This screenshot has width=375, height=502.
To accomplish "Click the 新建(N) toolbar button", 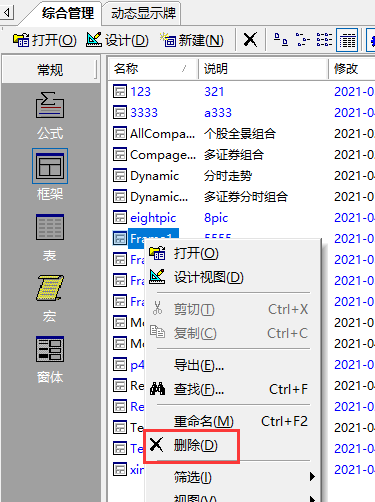I will [191, 40].
